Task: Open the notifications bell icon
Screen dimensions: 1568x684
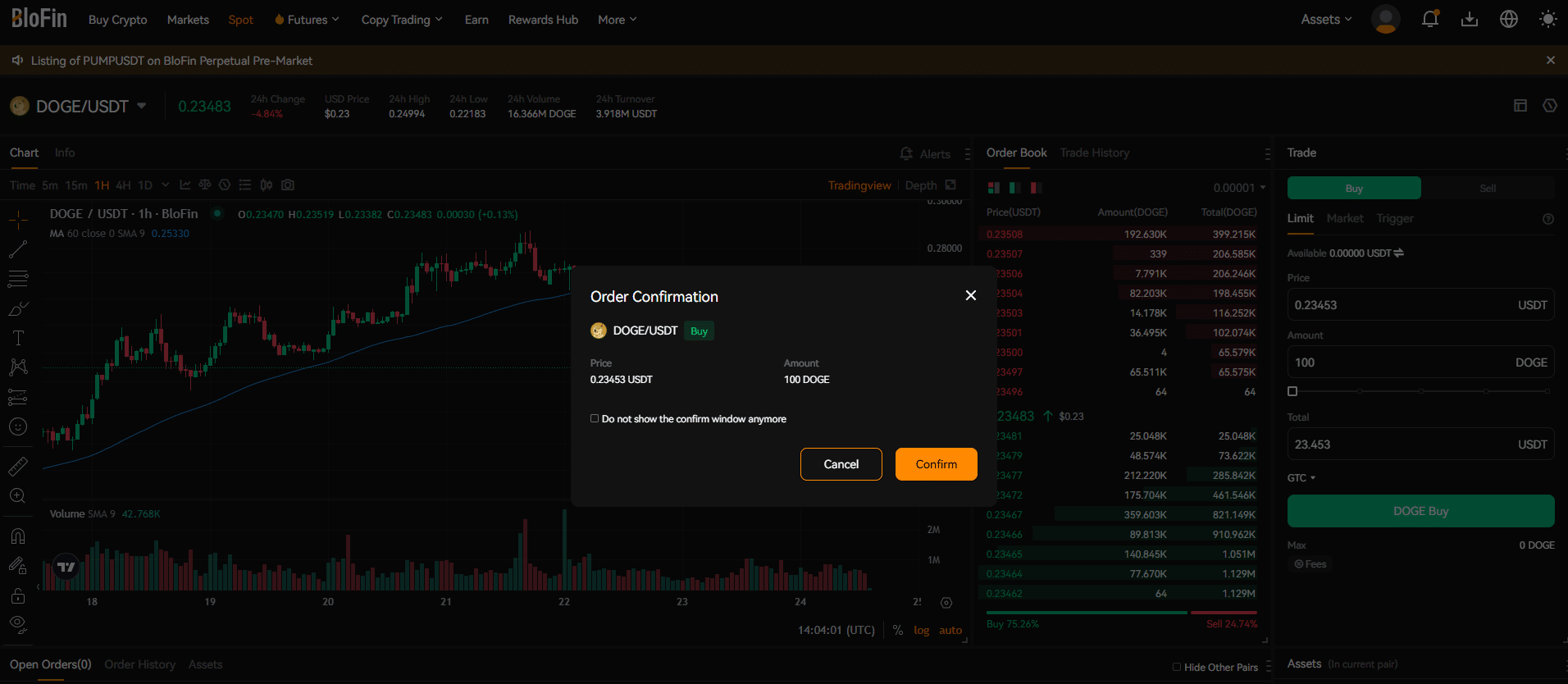Action: [1430, 19]
